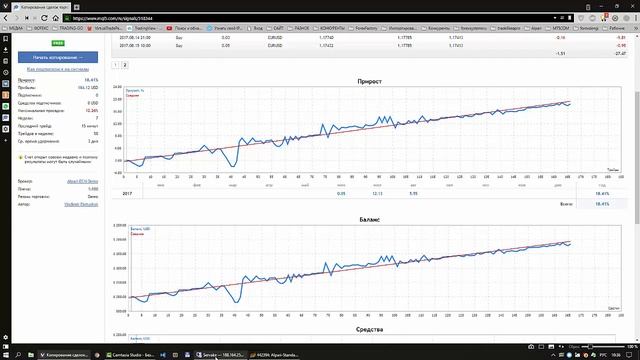Open the MT5COM bookmarks folder
Screen dimensions: 640x360
pos(558,28)
